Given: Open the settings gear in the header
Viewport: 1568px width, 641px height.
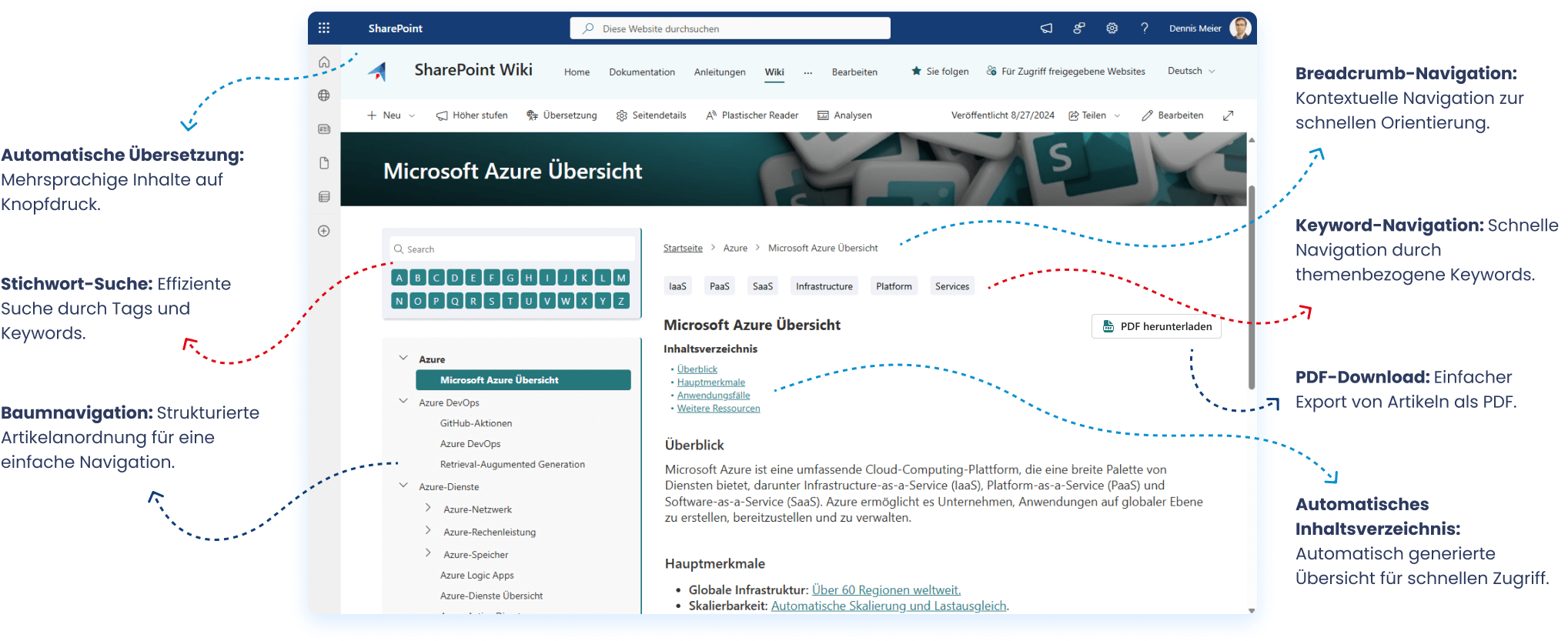Looking at the screenshot, I should tap(1112, 28).
